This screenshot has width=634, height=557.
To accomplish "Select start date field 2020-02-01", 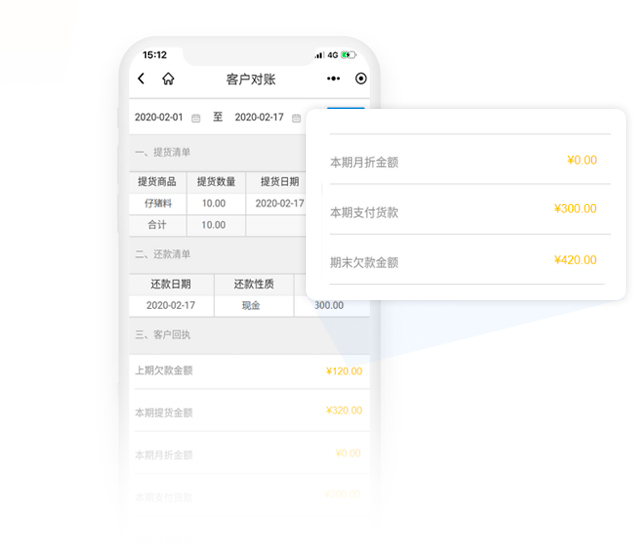I will click(159, 117).
